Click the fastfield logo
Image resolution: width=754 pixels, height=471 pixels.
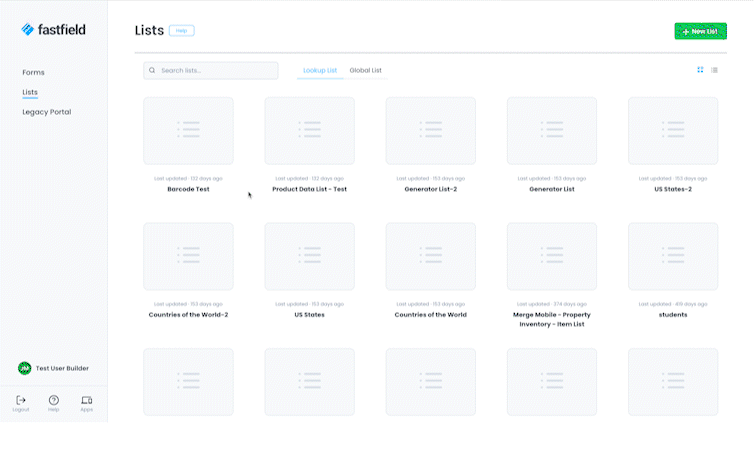pos(54,30)
